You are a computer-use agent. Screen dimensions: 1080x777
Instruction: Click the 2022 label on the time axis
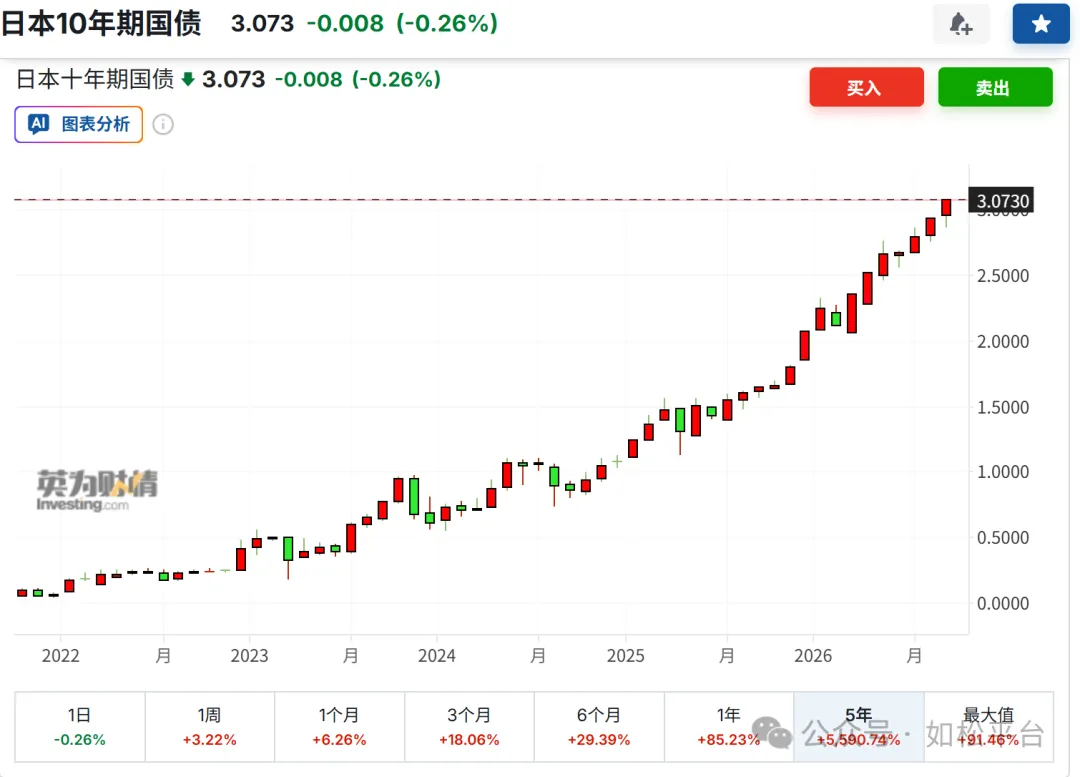[61, 655]
